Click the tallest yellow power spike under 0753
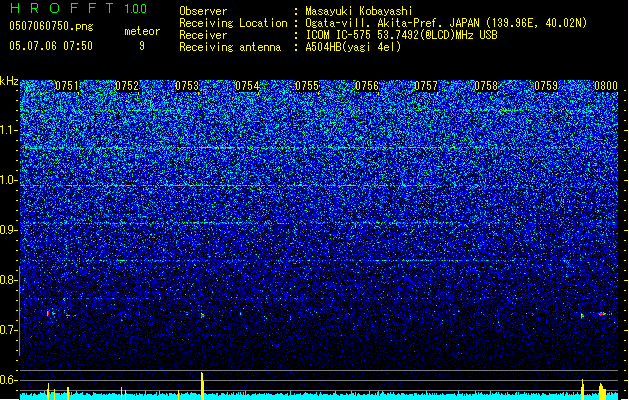Image resolution: width=629 pixels, height=400 pixels. (x=202, y=386)
